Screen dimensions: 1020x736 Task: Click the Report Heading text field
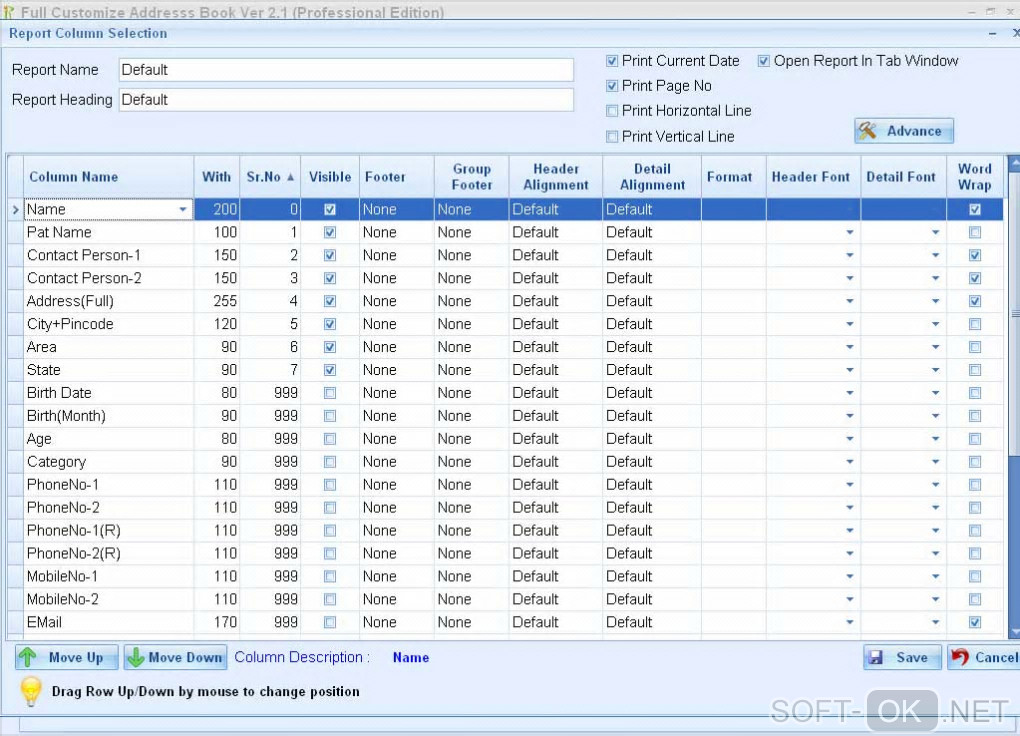pyautogui.click(x=346, y=100)
